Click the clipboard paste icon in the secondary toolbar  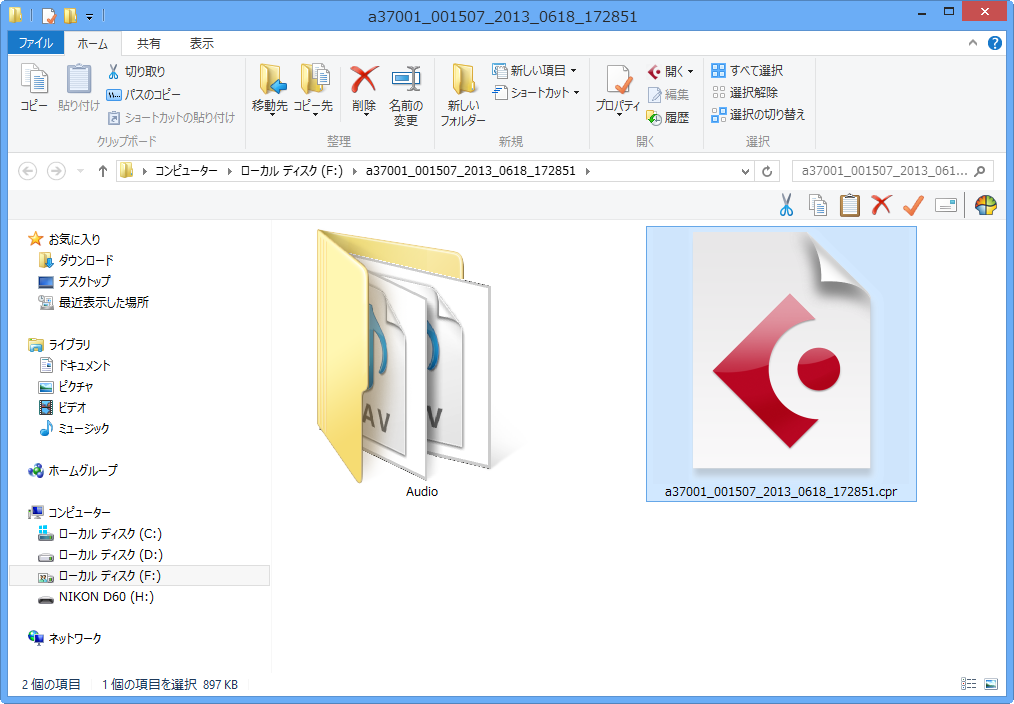coord(849,206)
